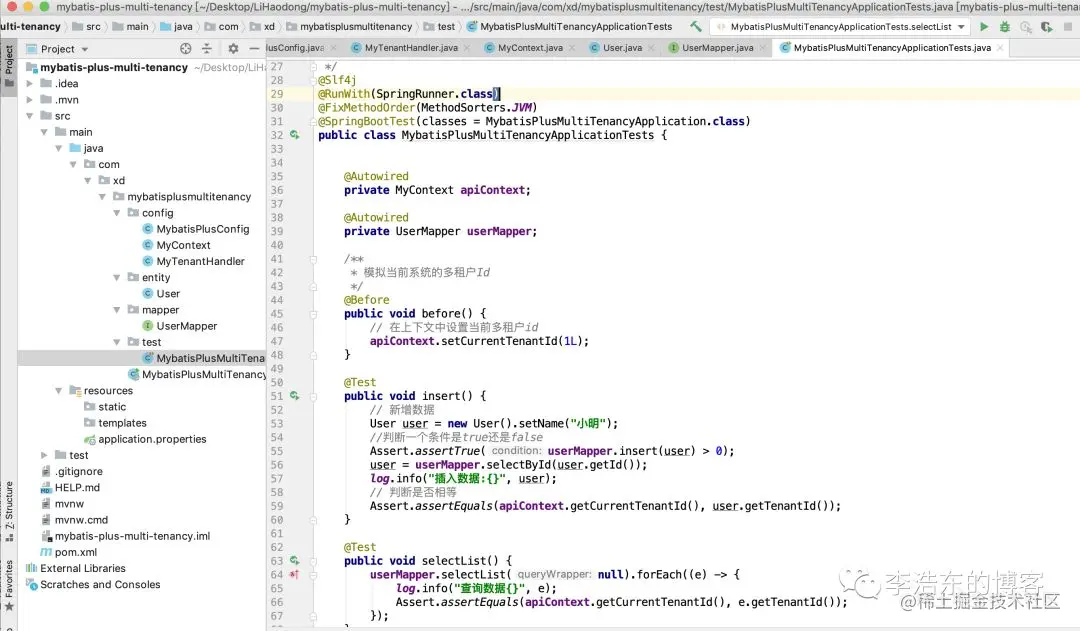The image size is (1080, 631).
Task: Toggle fold of the lambda at line 64
Action: click(313, 575)
